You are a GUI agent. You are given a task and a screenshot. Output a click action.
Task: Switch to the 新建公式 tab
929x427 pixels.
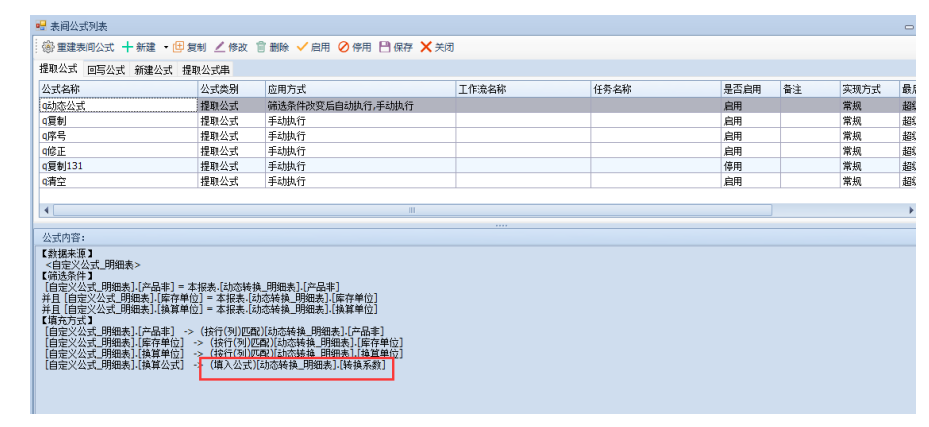pos(154,70)
